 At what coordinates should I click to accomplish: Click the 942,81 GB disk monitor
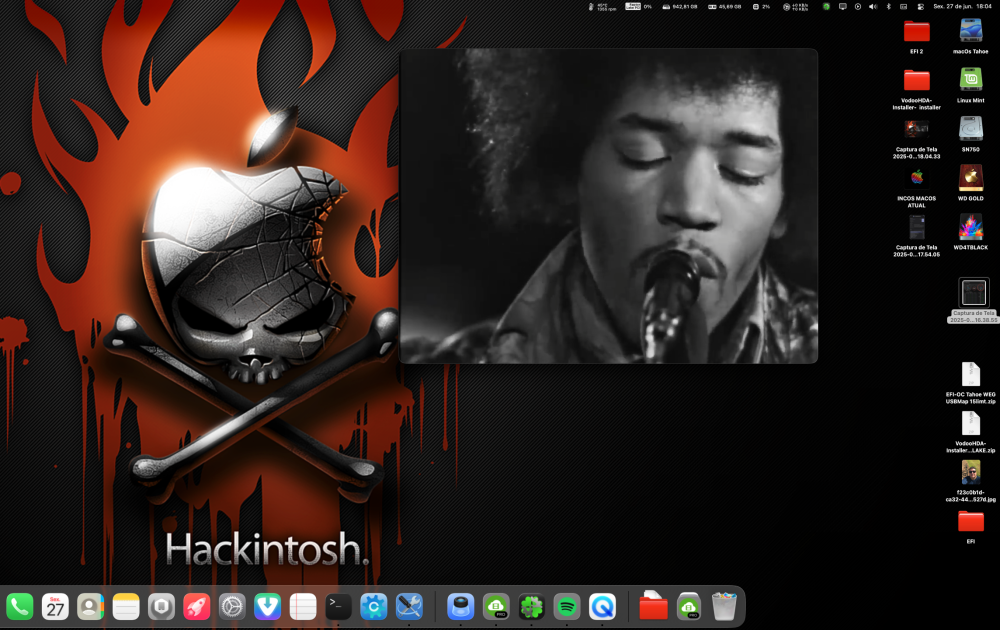pos(680,6)
